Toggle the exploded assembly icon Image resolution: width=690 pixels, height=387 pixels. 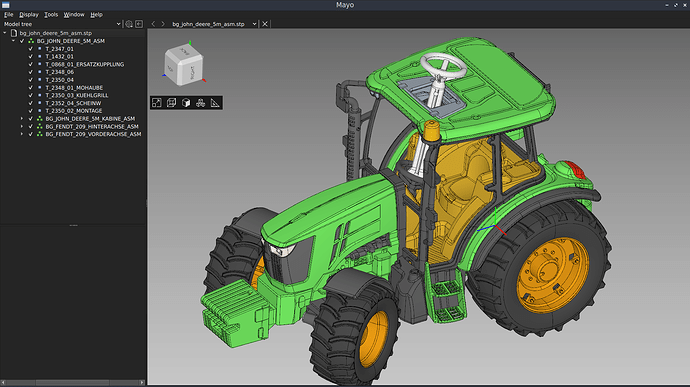click(x=201, y=103)
